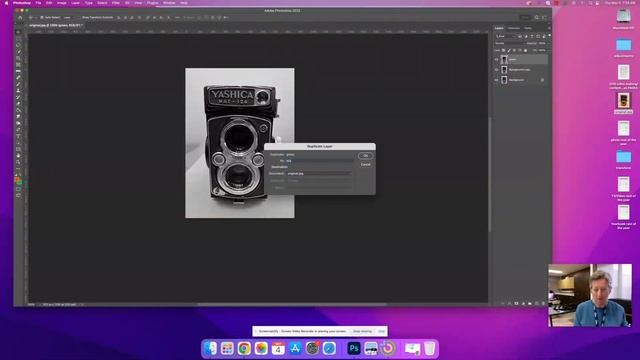Switch to the Channels tab
640x360 pixels.
(514, 28)
